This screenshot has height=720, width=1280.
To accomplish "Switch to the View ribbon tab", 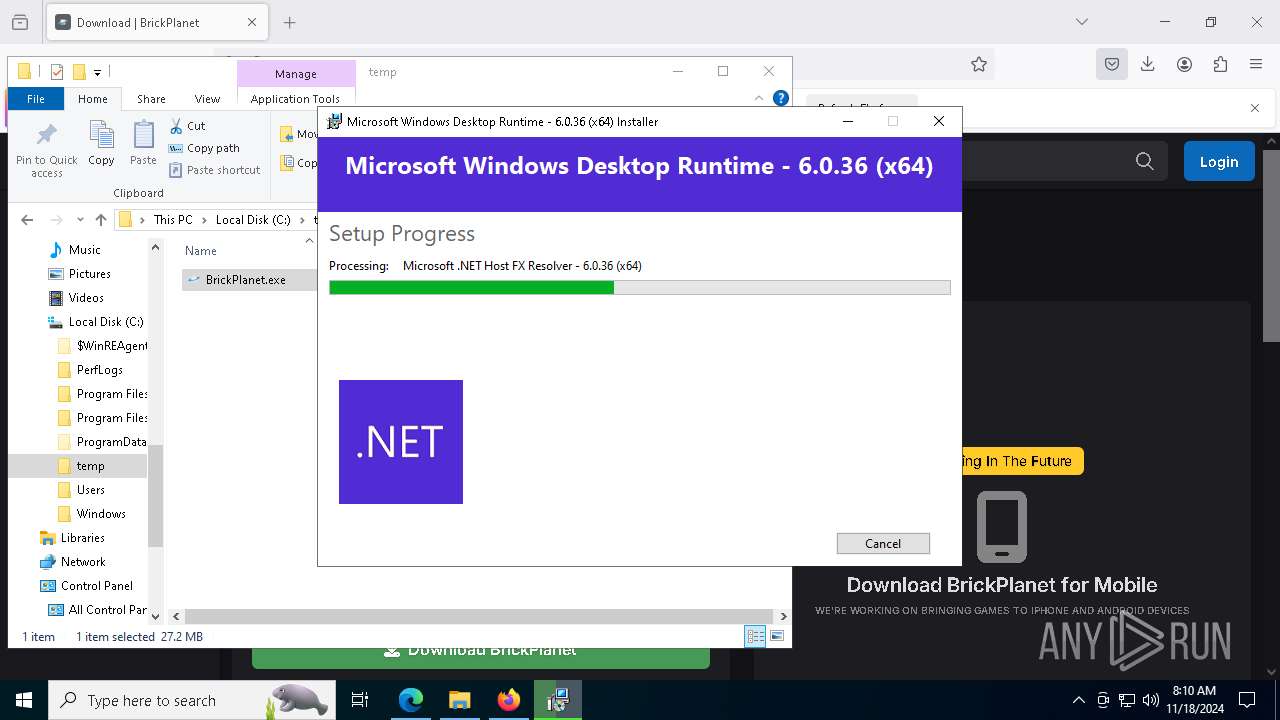I will tap(207, 99).
